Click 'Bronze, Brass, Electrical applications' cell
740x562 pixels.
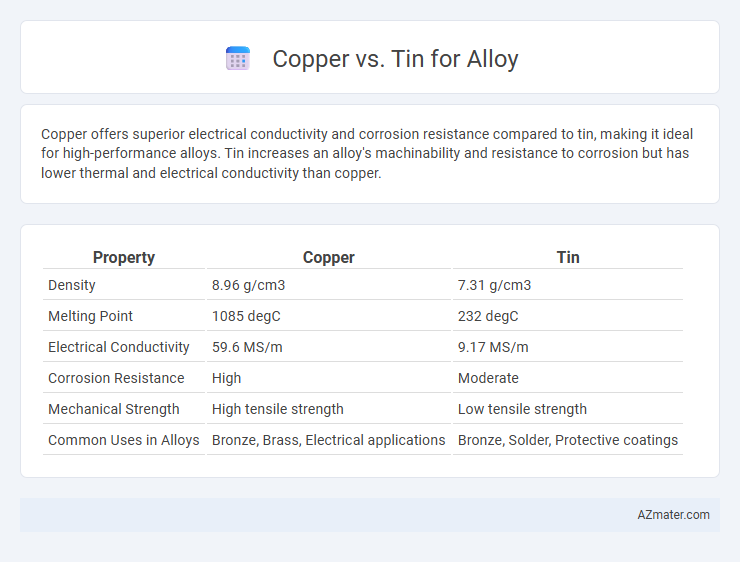328,440
